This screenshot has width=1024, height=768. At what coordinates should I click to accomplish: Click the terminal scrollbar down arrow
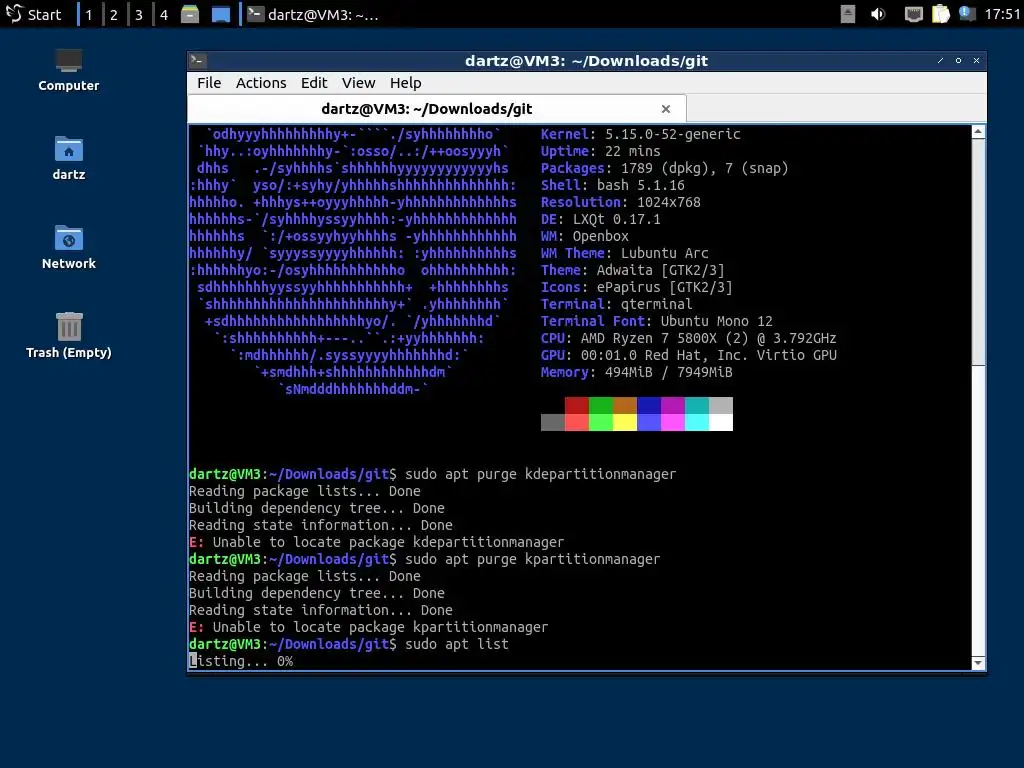point(978,663)
